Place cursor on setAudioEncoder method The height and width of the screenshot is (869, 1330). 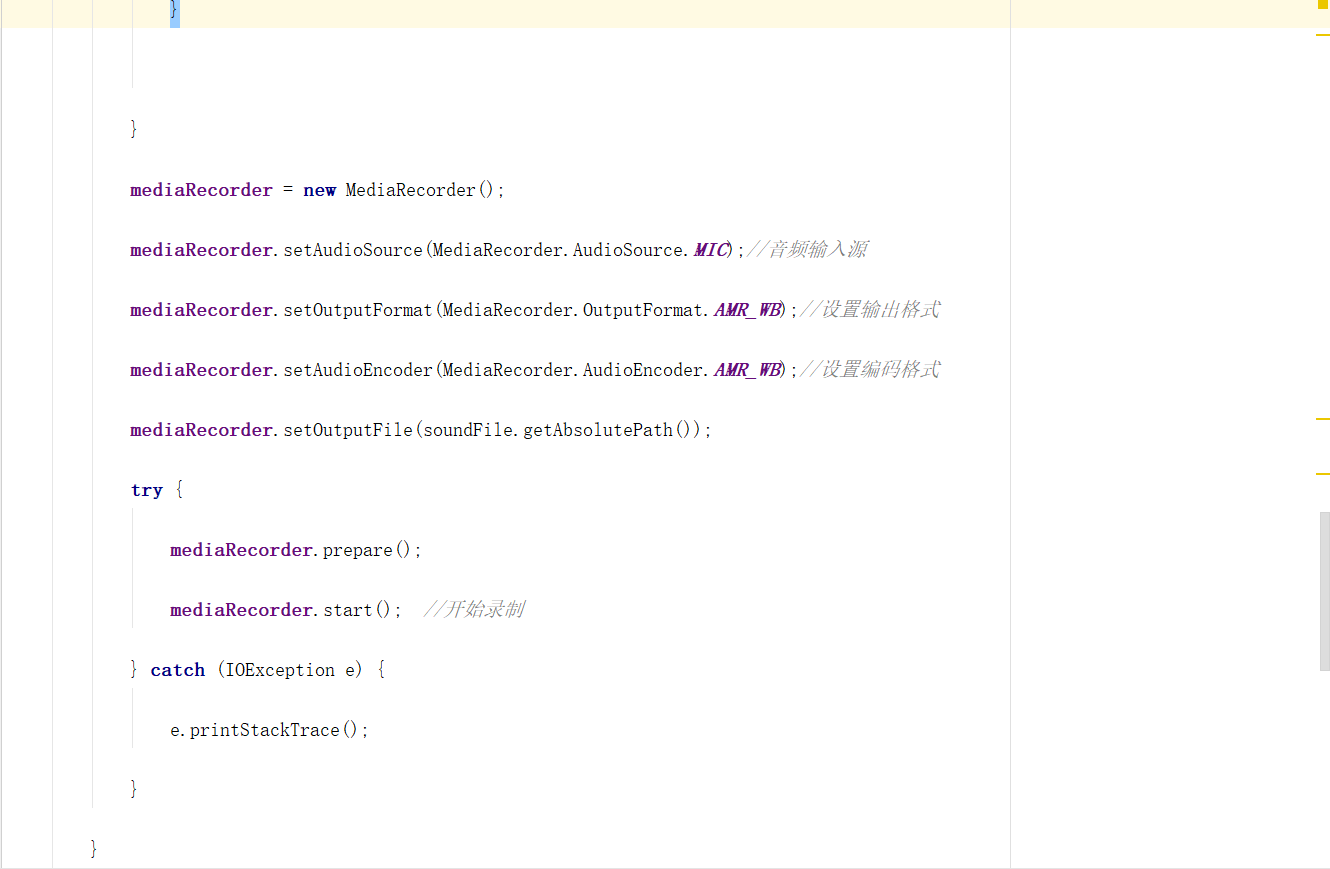click(x=358, y=370)
